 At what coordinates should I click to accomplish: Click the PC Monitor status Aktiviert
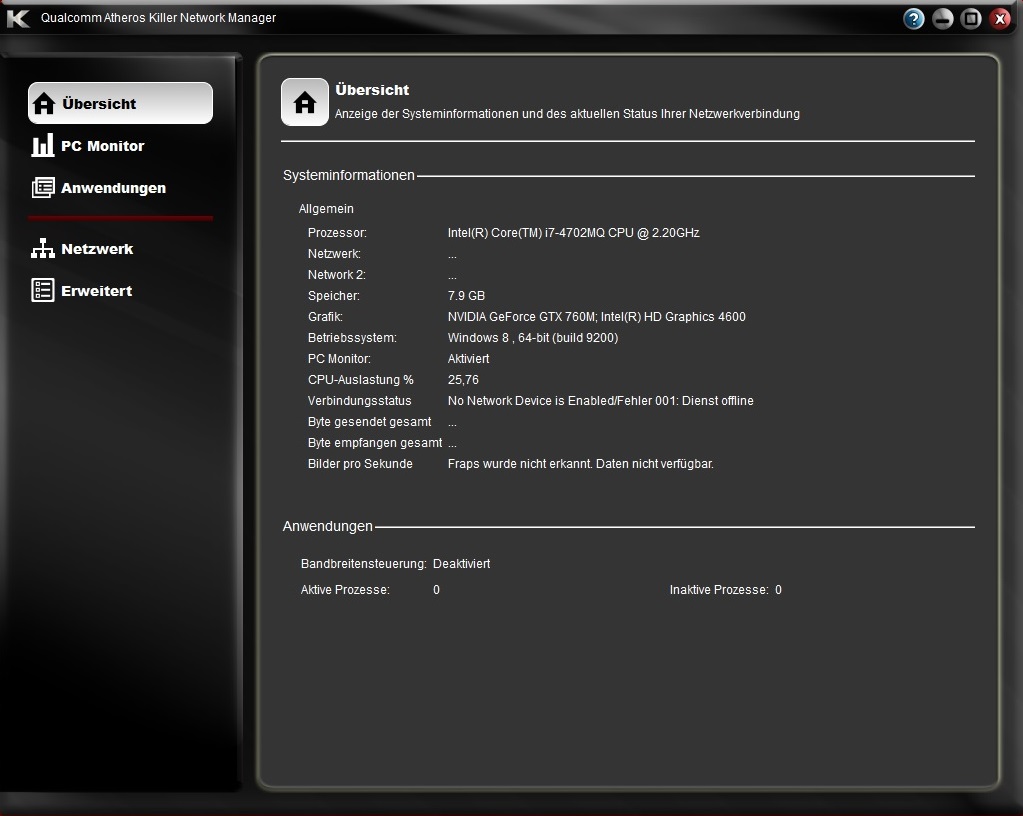click(x=468, y=359)
